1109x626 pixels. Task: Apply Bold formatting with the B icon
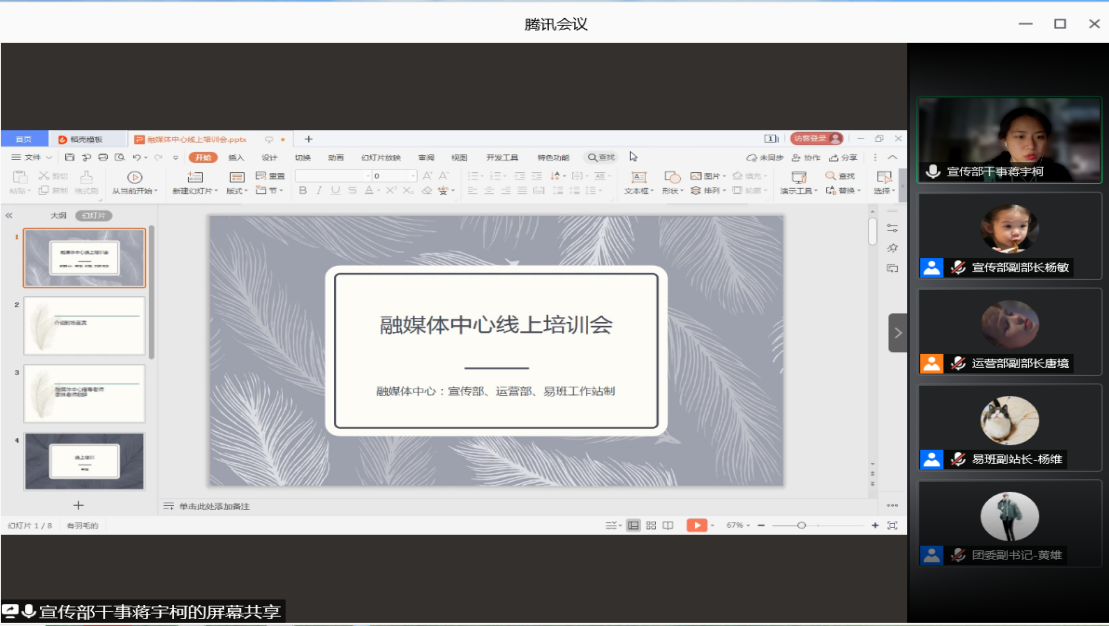click(x=303, y=190)
